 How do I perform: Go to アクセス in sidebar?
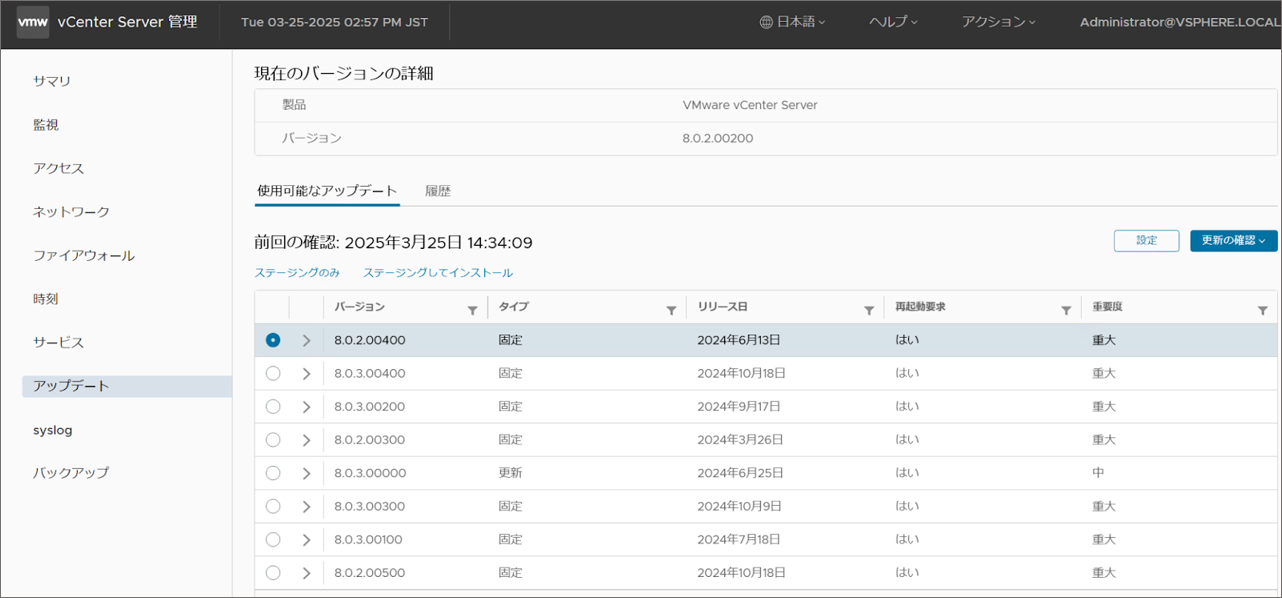click(58, 168)
